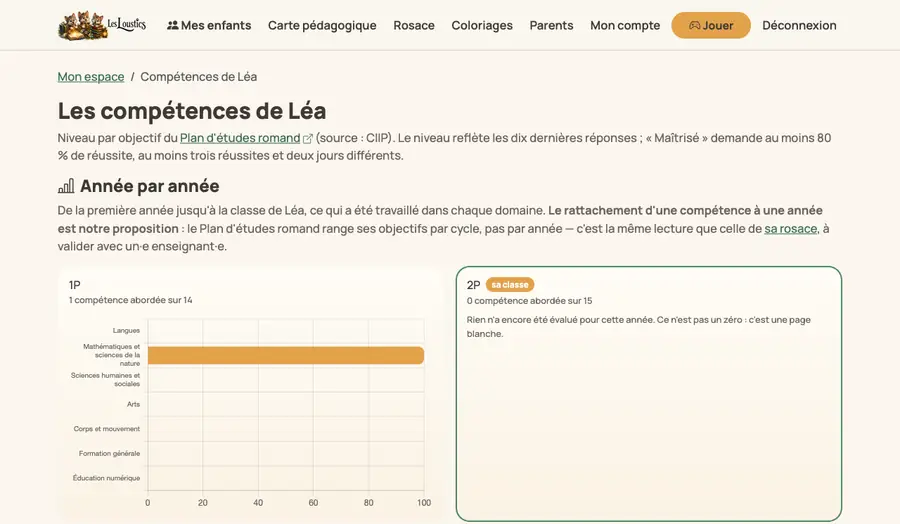Image resolution: width=900 pixels, height=524 pixels.
Task: Click the bar chart icon beside Année par année
Action: 66,186
